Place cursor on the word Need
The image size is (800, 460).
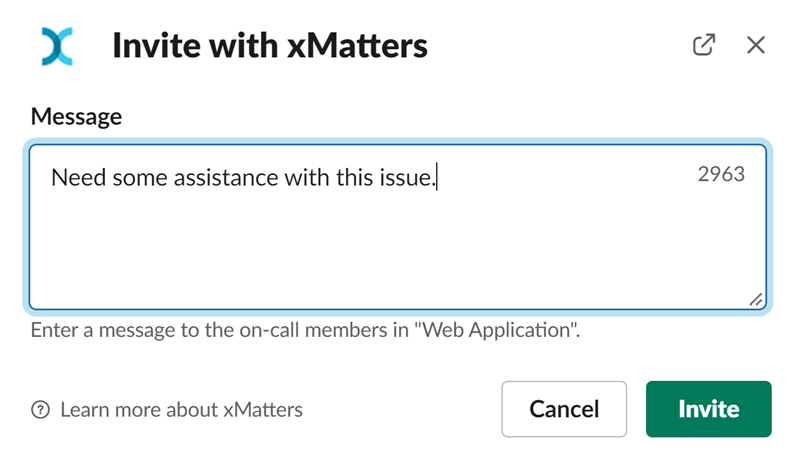coord(79,177)
